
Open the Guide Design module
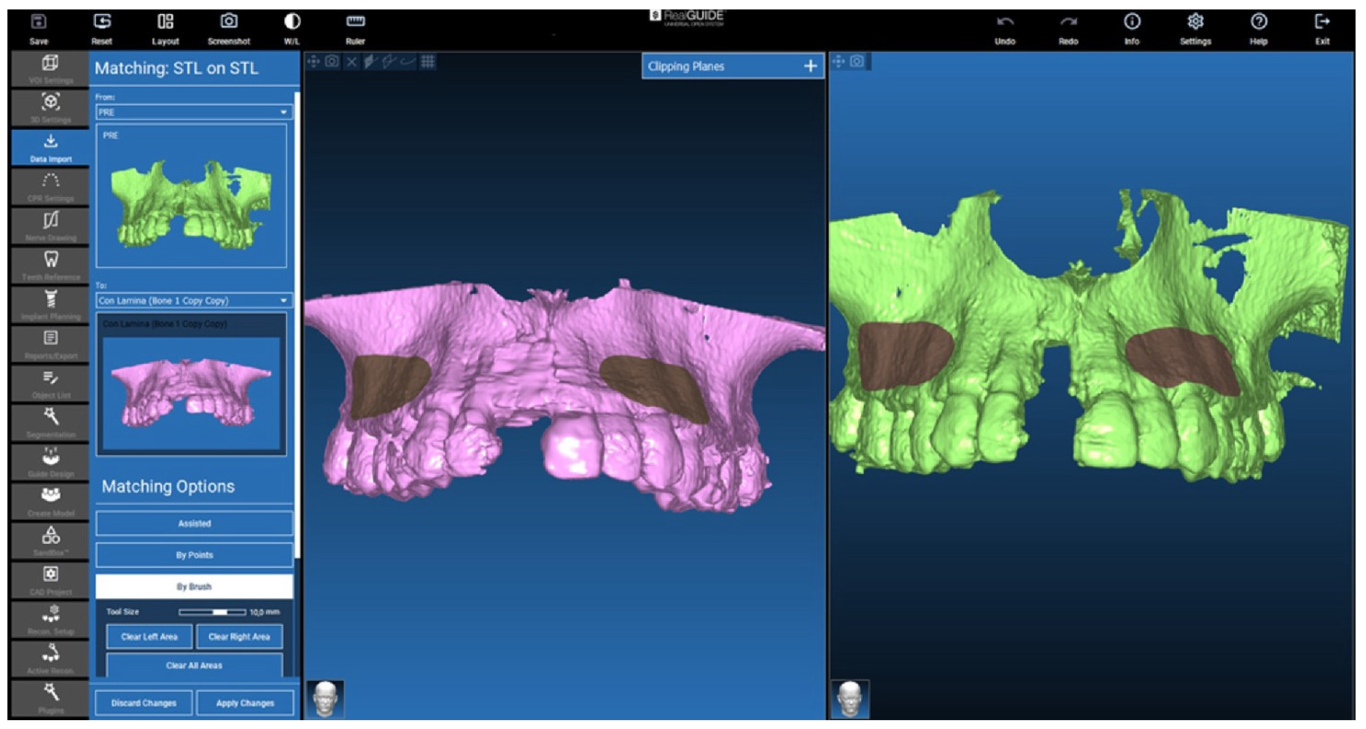click(x=50, y=461)
